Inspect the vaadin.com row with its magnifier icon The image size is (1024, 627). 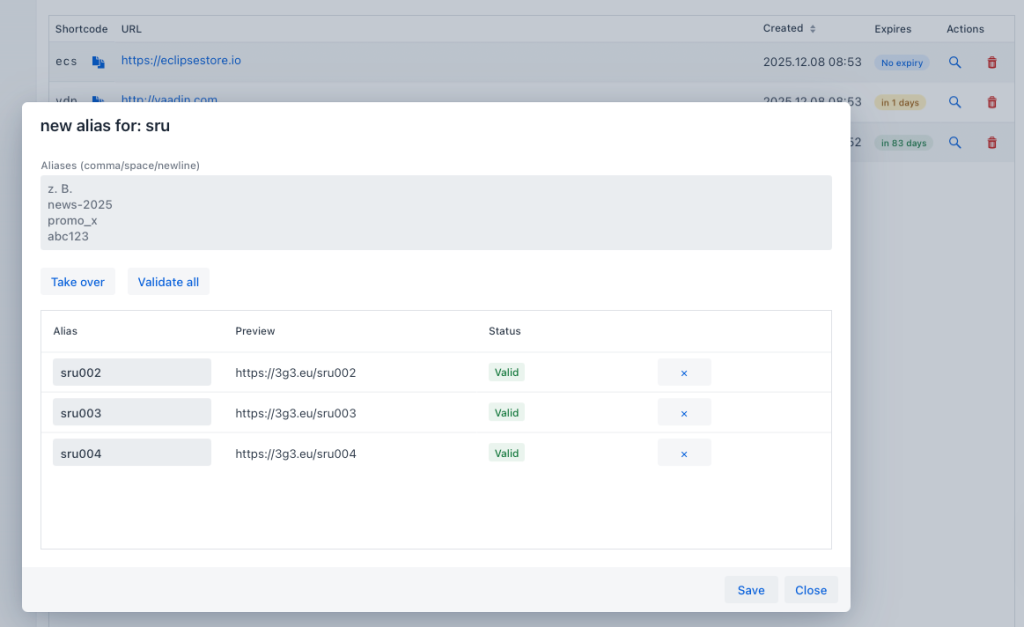click(954, 101)
